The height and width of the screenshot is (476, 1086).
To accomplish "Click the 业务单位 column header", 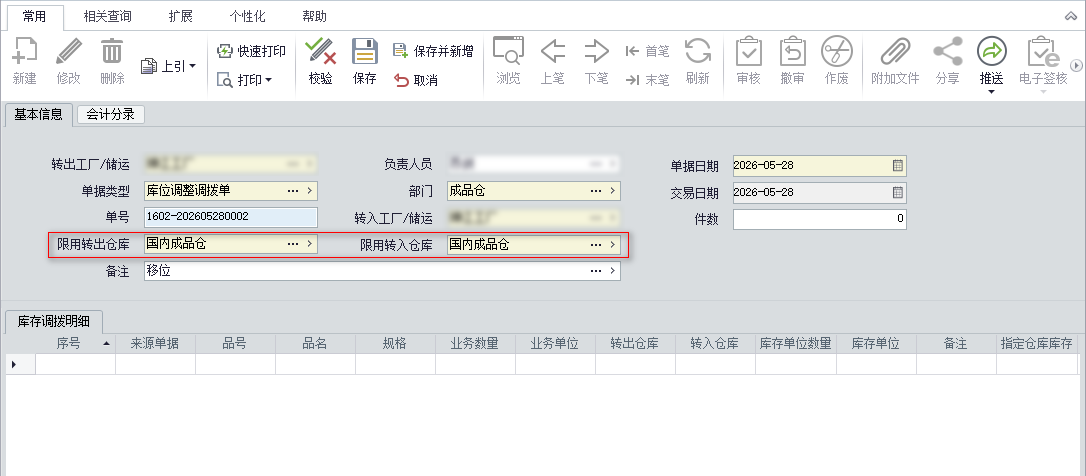I will click(555, 344).
